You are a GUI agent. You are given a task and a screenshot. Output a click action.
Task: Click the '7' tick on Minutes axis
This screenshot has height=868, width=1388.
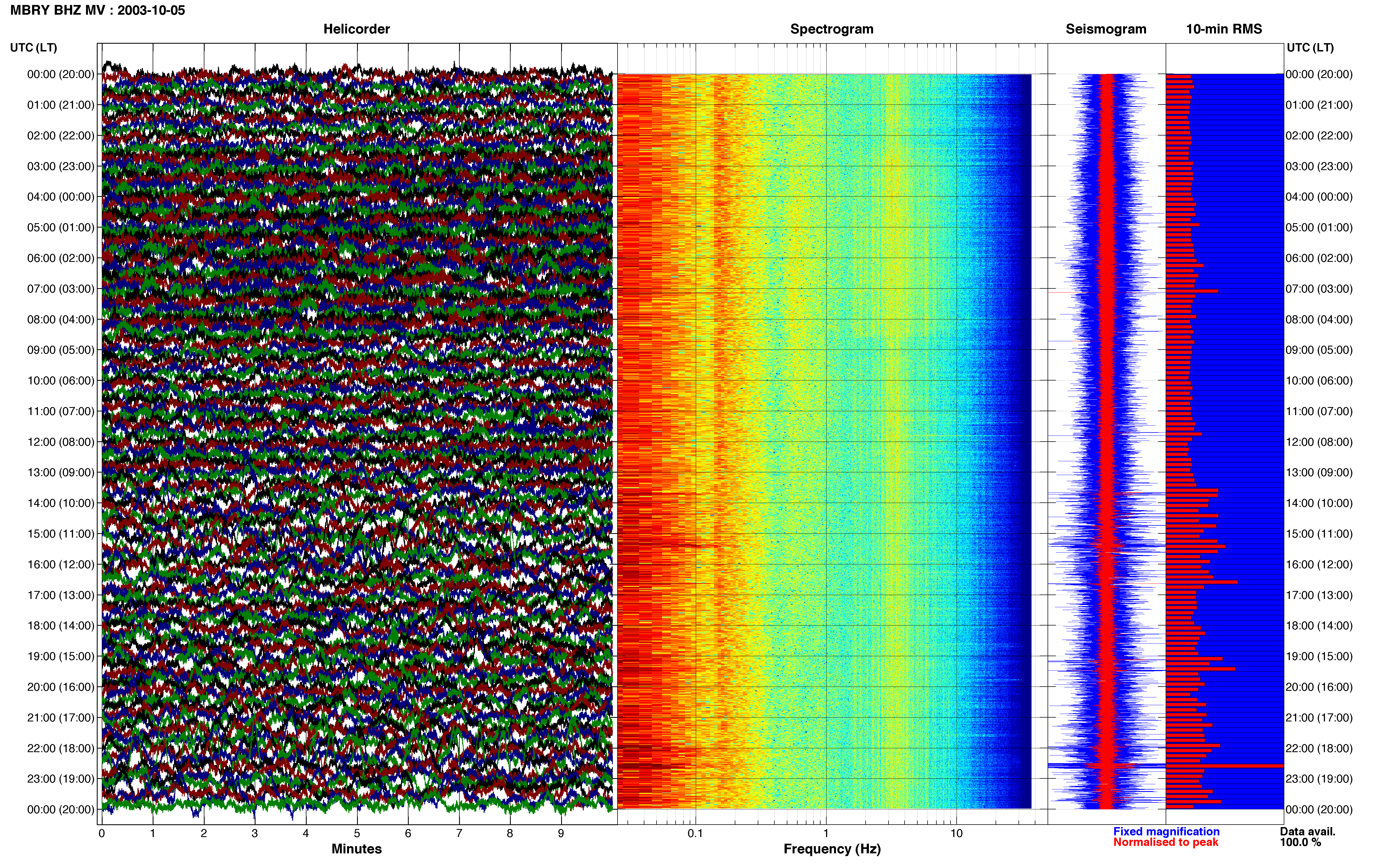point(459,833)
